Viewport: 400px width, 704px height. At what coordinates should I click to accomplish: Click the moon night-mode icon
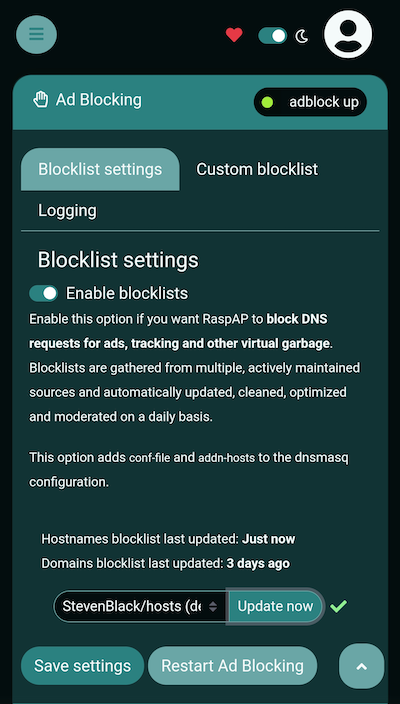[x=302, y=36]
